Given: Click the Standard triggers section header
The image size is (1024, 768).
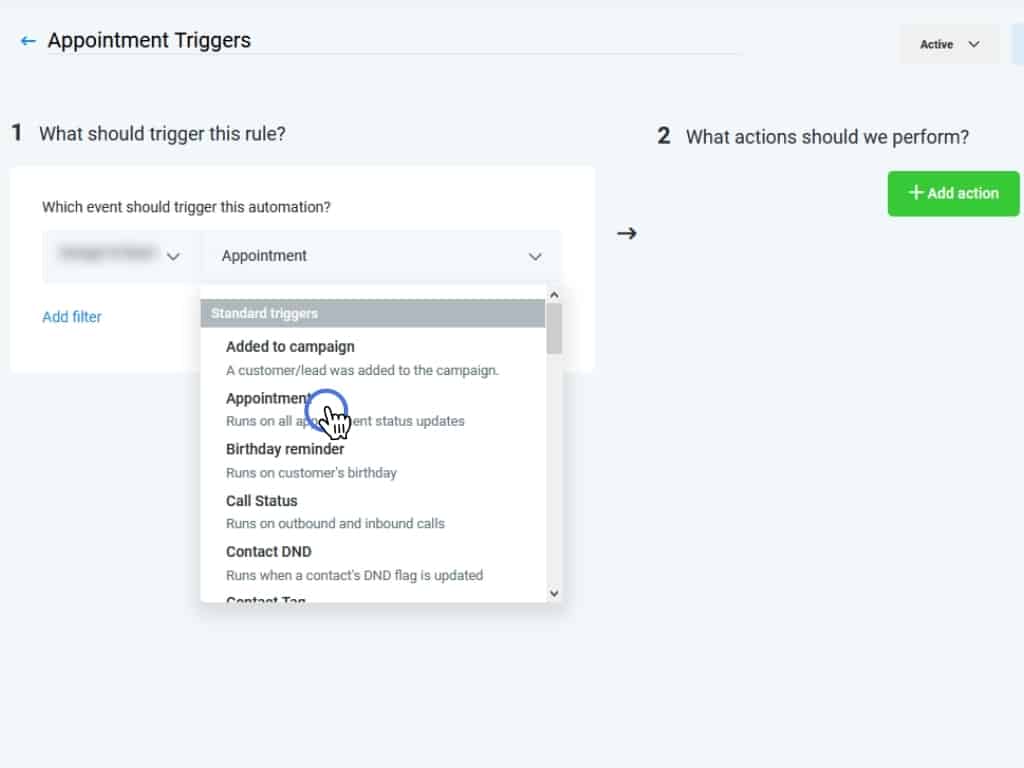Looking at the screenshot, I should tap(372, 314).
